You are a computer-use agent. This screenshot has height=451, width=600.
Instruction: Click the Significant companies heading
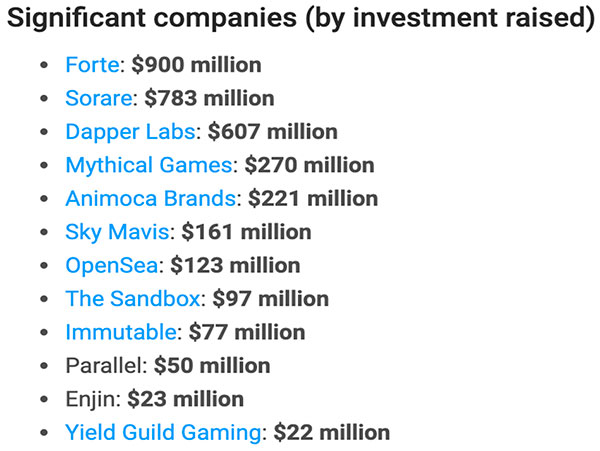click(301, 18)
